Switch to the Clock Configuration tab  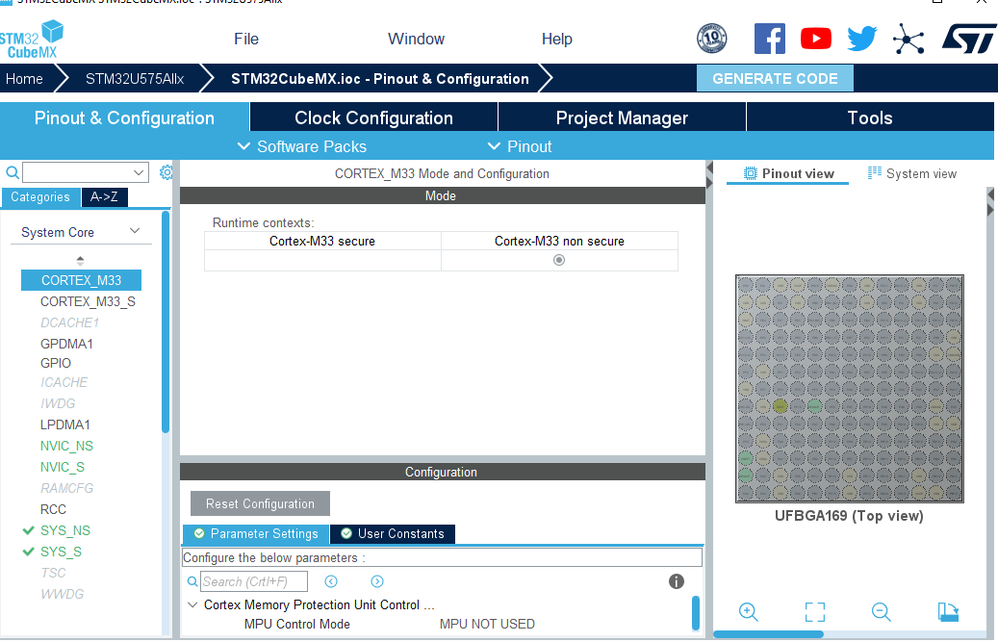374,118
